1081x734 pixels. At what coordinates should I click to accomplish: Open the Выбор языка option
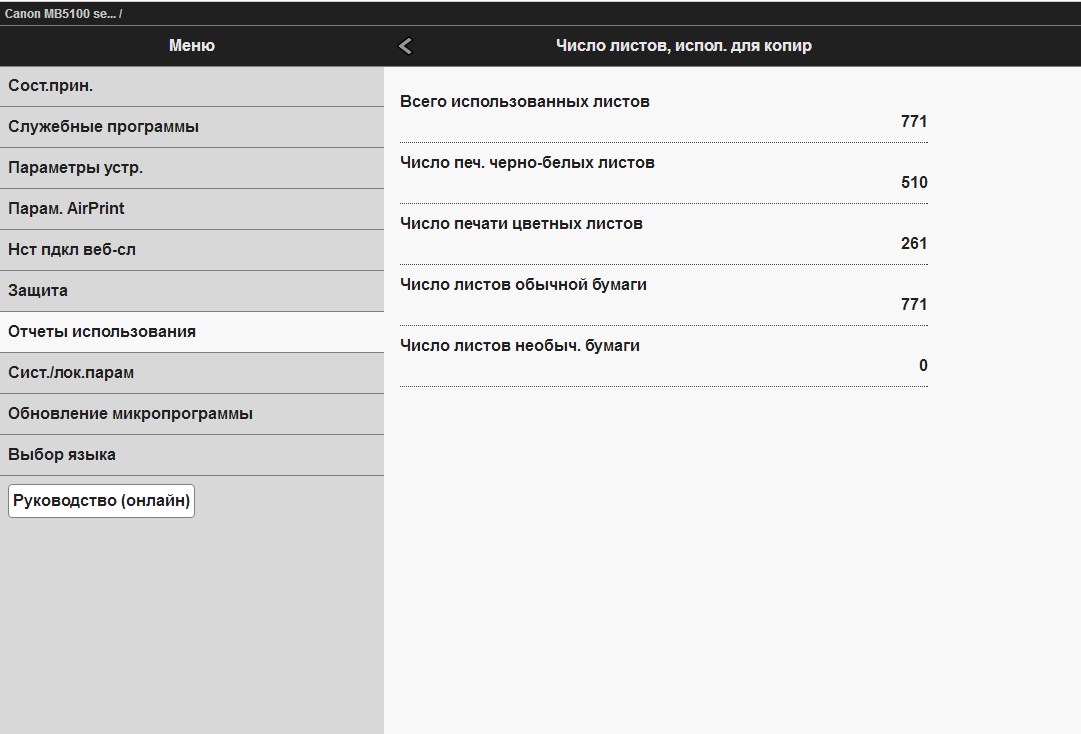(191, 455)
